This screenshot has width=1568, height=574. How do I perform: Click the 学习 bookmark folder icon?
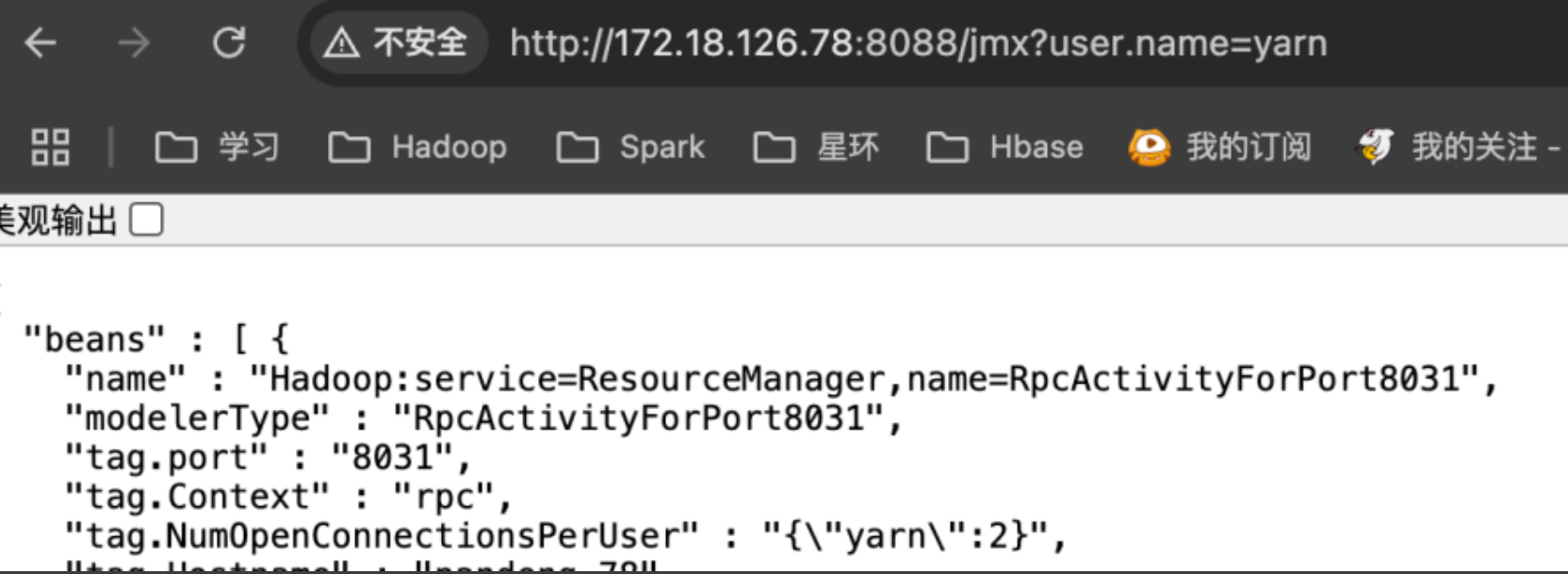[x=176, y=147]
